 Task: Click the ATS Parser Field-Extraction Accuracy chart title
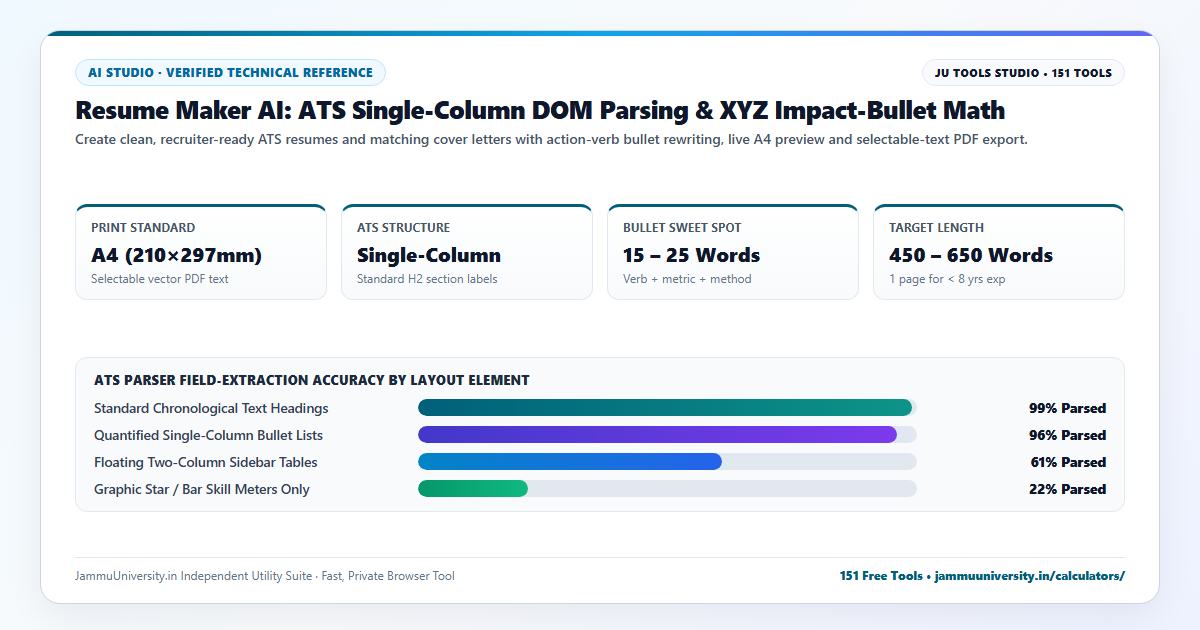tap(312, 380)
